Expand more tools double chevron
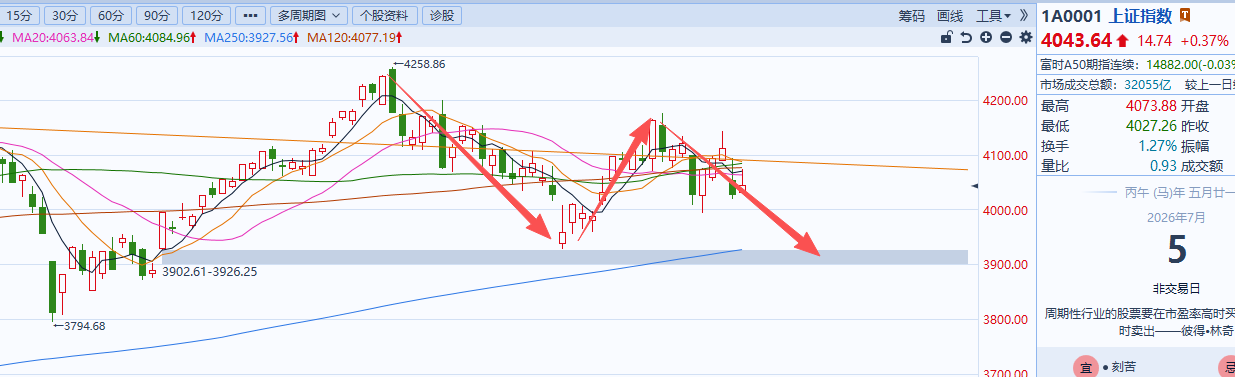This screenshot has width=1235, height=377. point(1023,16)
